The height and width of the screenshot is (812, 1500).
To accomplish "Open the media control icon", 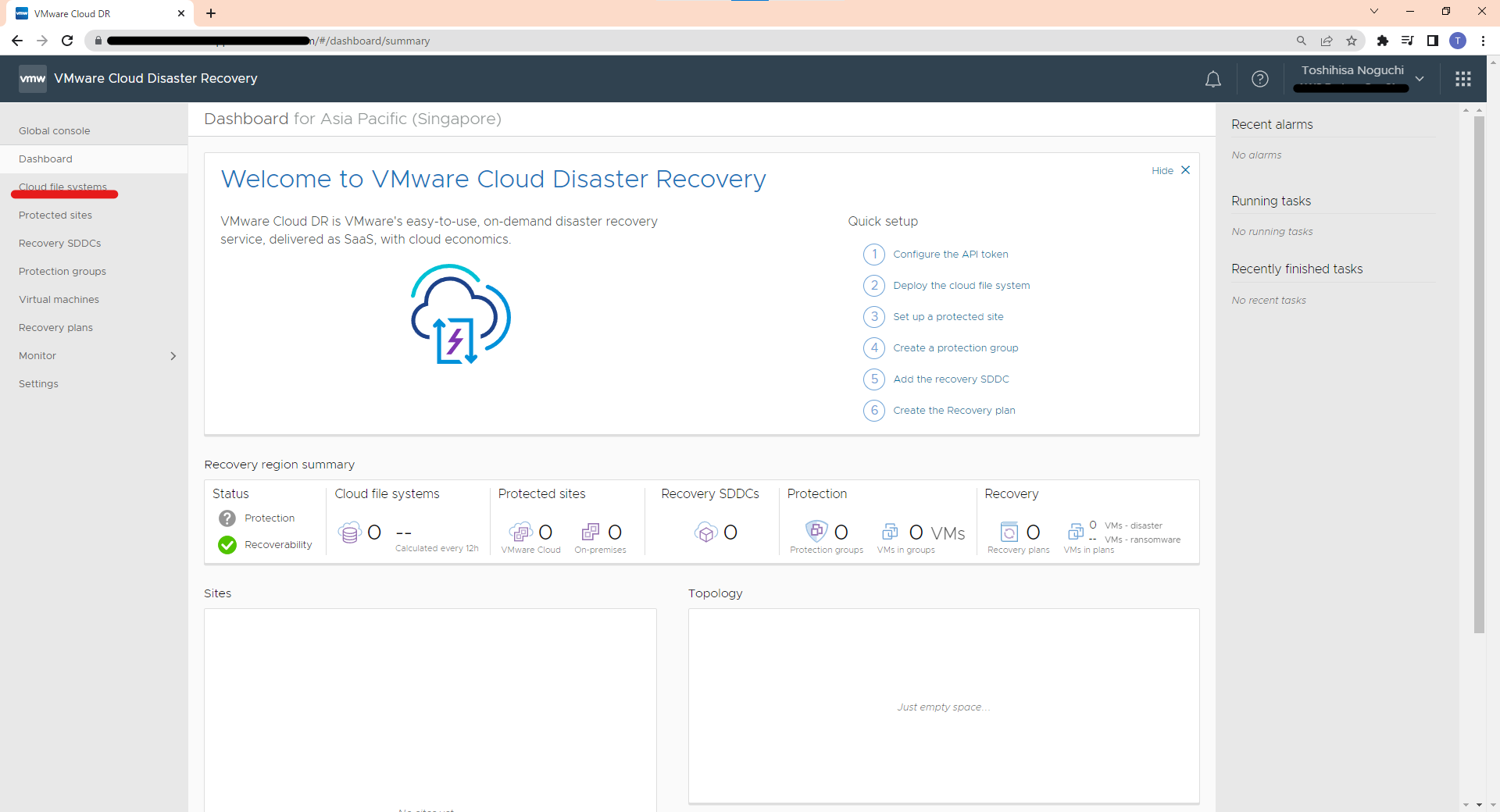I will pos(1407,41).
